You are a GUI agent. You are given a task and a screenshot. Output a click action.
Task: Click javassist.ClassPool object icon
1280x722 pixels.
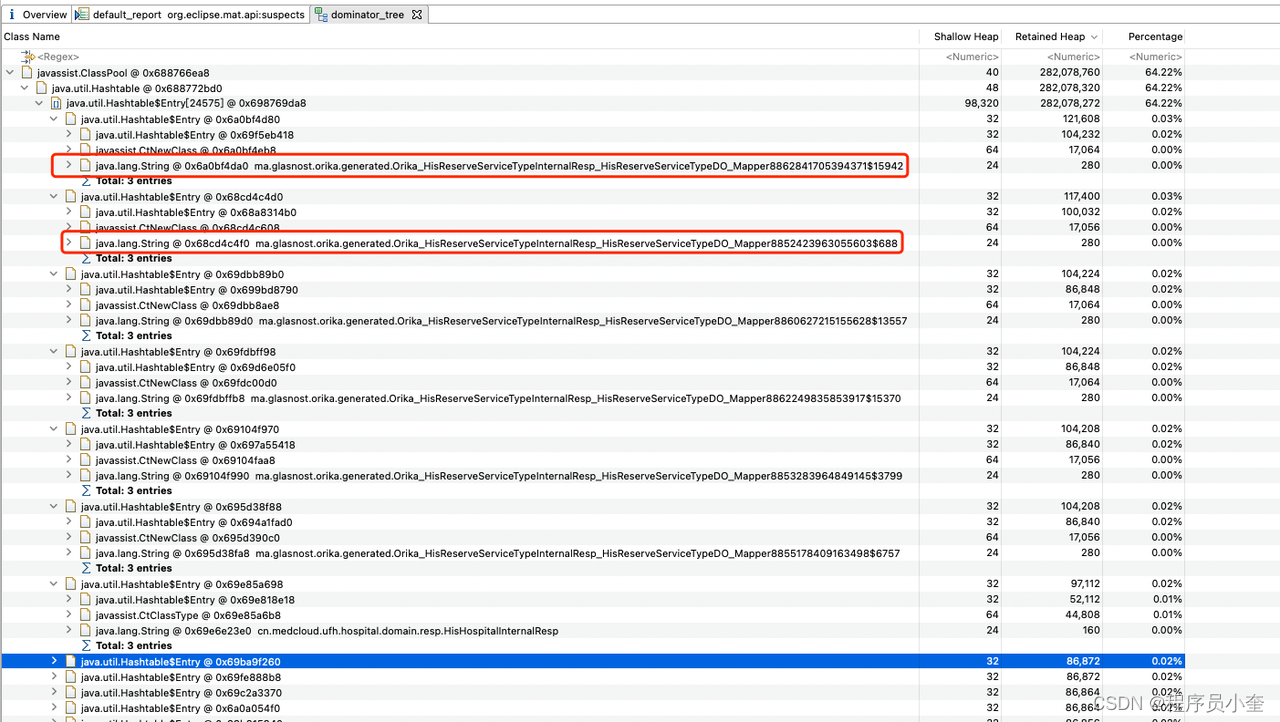click(26, 73)
